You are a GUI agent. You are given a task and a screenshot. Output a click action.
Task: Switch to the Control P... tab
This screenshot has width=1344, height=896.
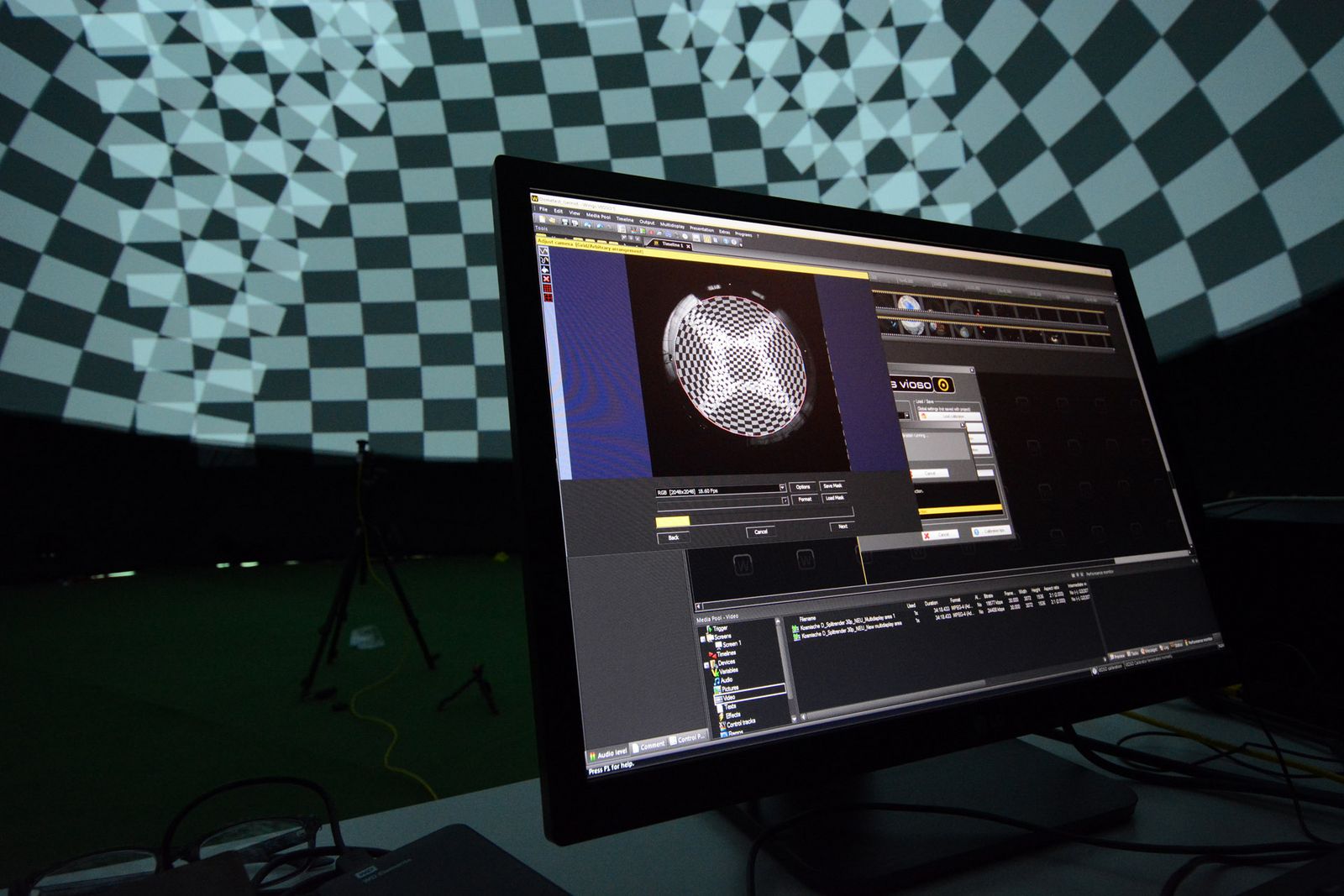click(x=688, y=739)
